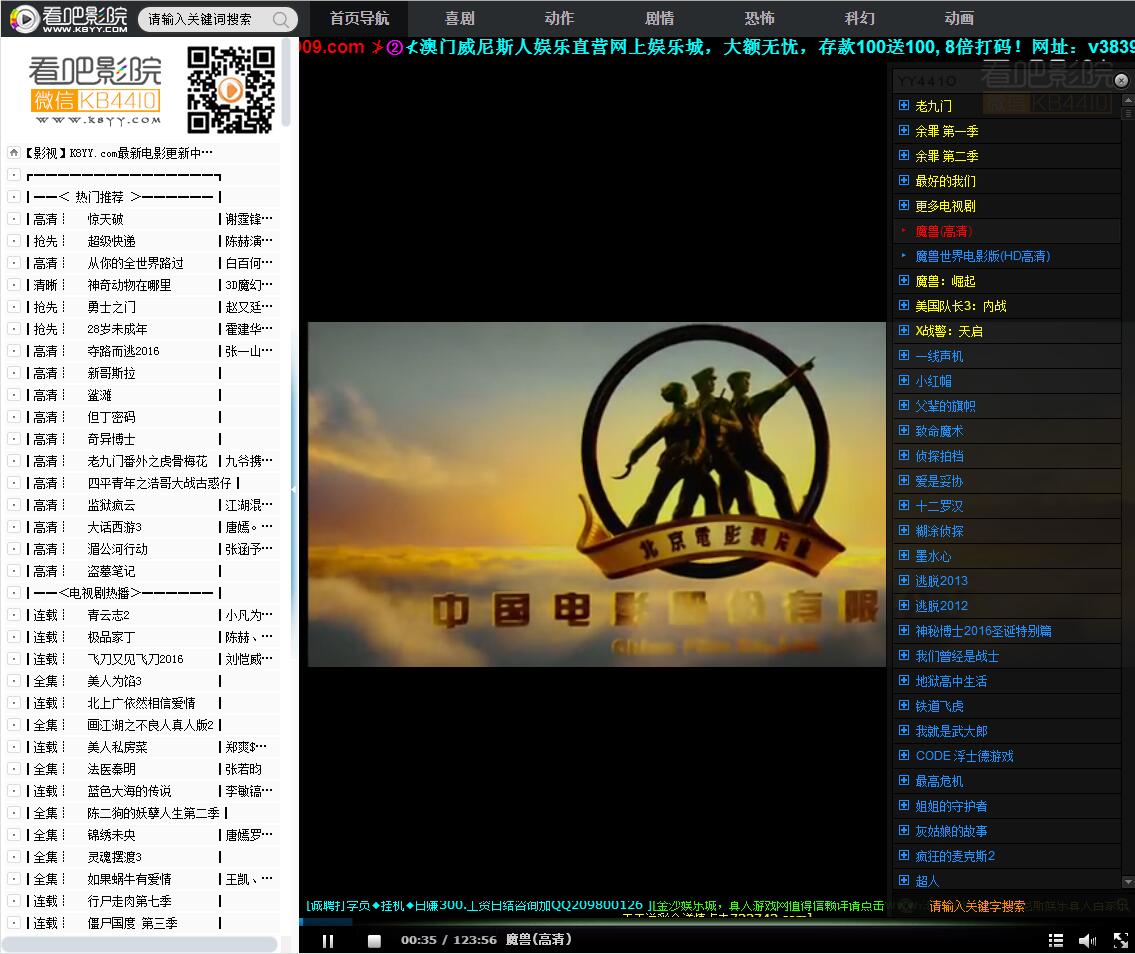Switch player to fullscreen

1121,940
